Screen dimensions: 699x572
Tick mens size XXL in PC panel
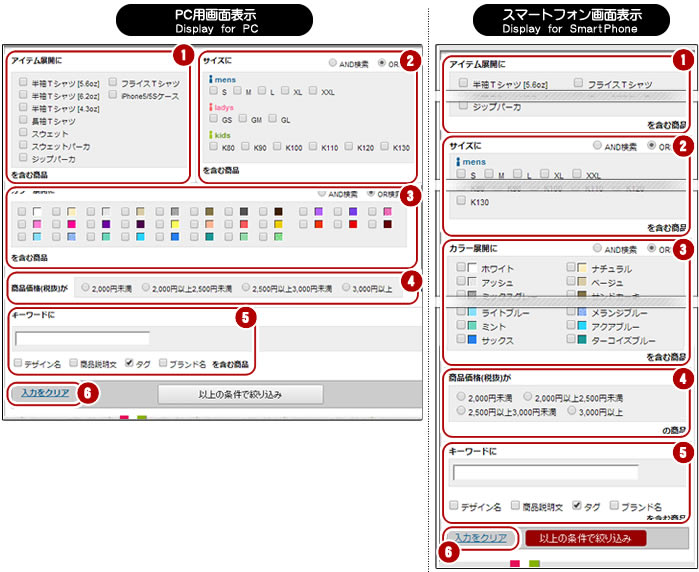(x=313, y=91)
